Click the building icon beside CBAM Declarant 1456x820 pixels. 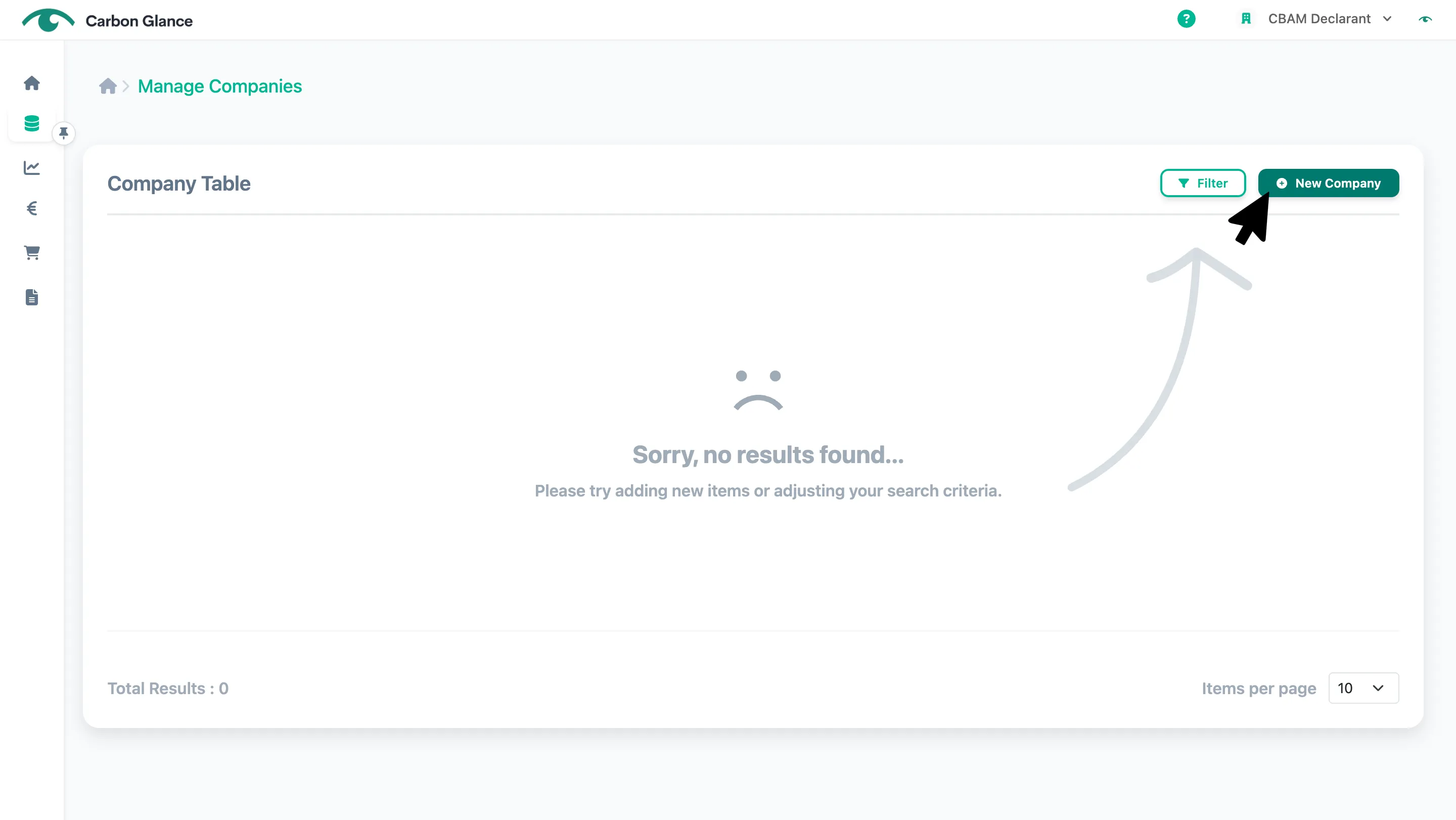tap(1246, 19)
